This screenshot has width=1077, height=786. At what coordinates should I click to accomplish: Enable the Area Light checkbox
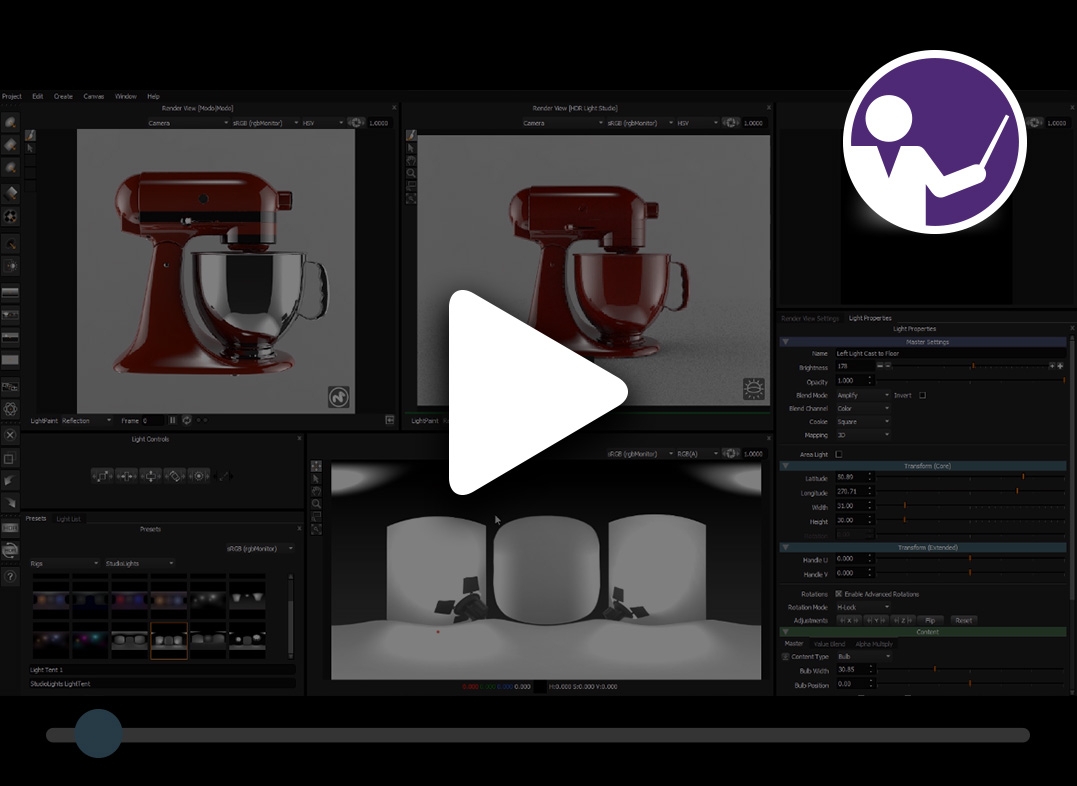coord(839,454)
